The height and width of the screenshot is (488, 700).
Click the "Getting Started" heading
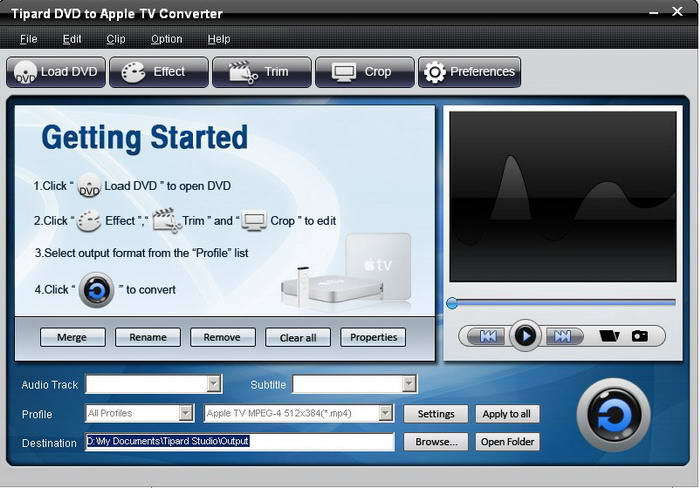coord(144,138)
